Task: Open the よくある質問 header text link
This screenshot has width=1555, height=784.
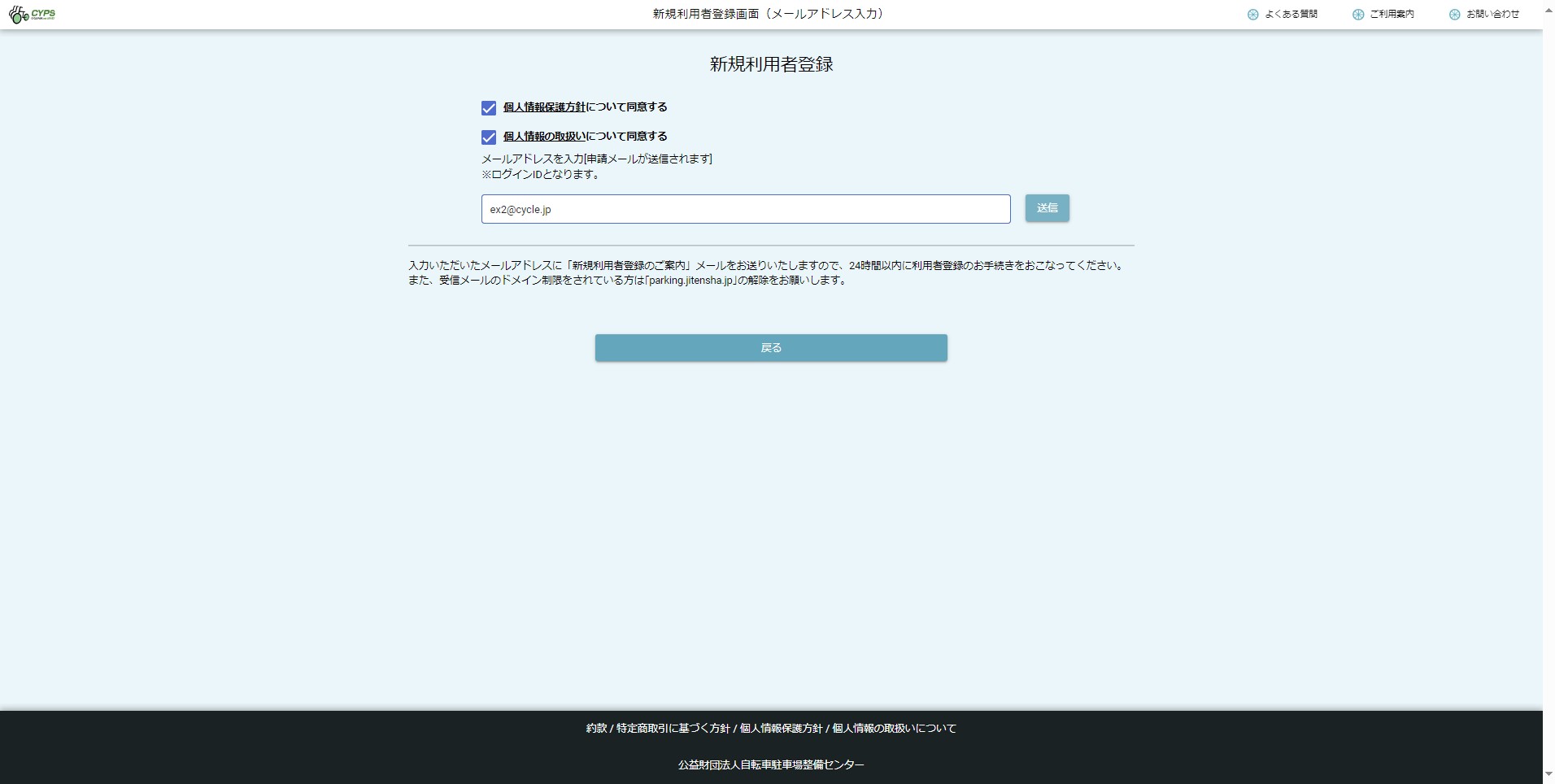Action: pyautogui.click(x=1291, y=15)
